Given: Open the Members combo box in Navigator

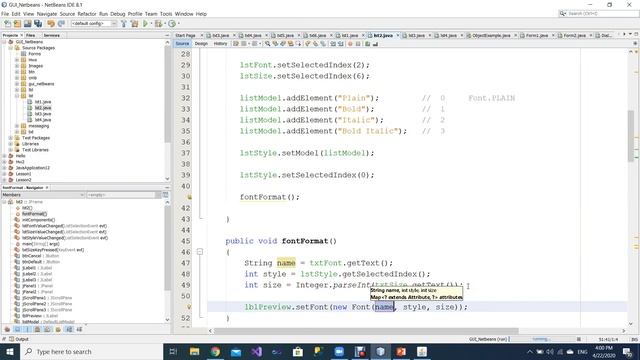Looking at the screenshot, I should point(43,195).
